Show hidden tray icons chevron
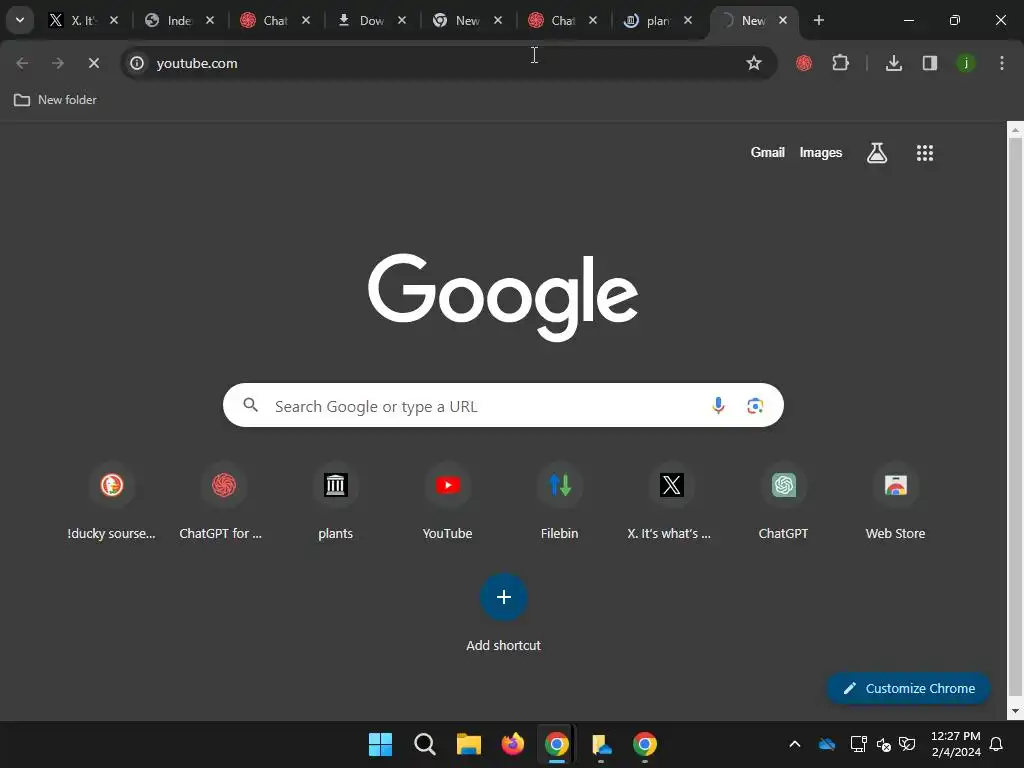The width and height of the screenshot is (1024, 768). click(x=795, y=744)
